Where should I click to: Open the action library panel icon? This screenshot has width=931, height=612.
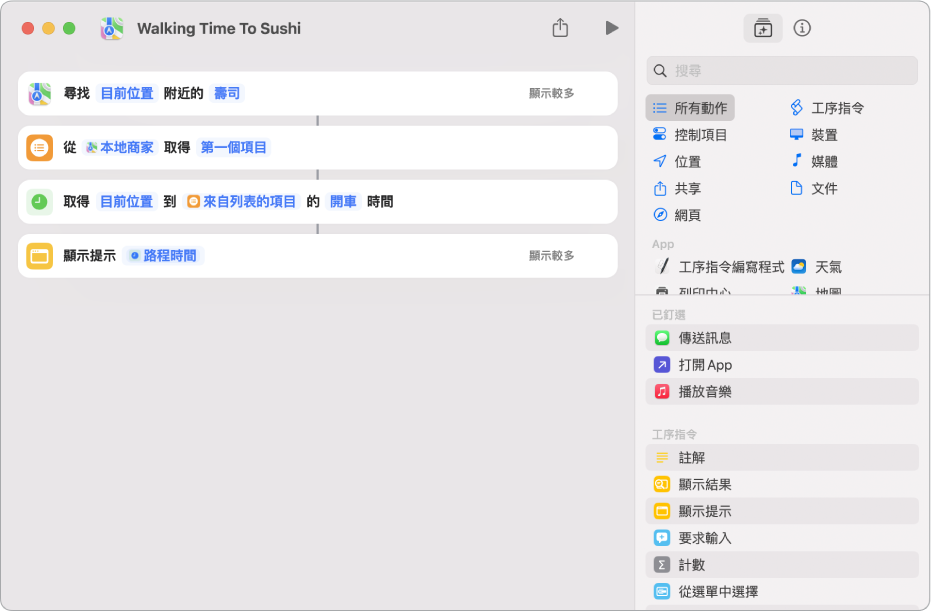click(763, 28)
